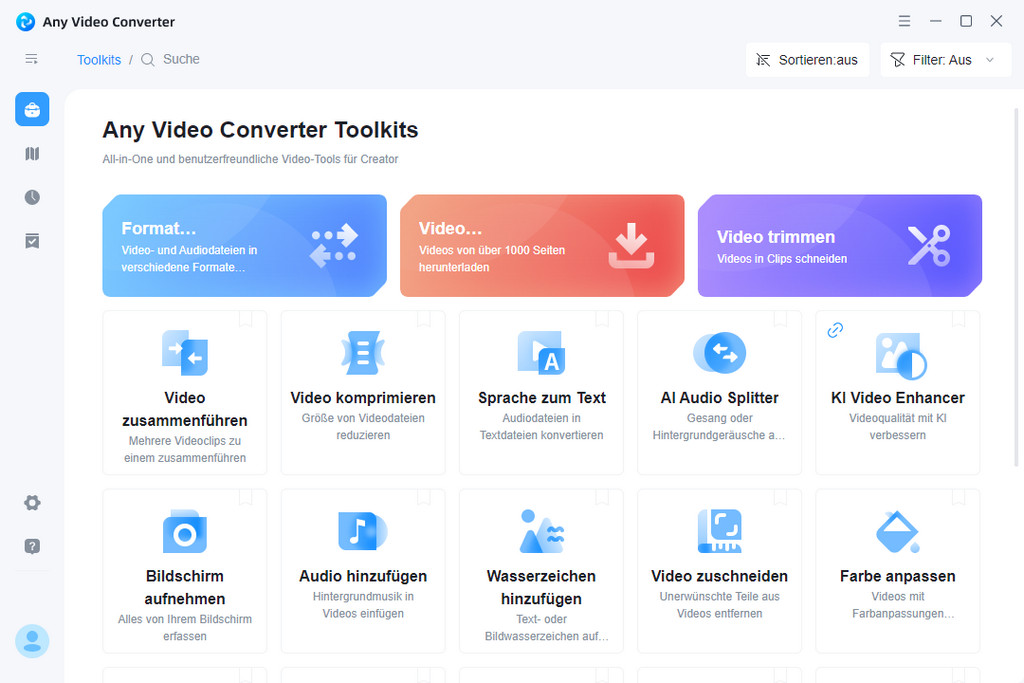Screen dimensions: 1024x683
Task: Open the Video trimmen banner
Action: pyautogui.click(x=840, y=246)
